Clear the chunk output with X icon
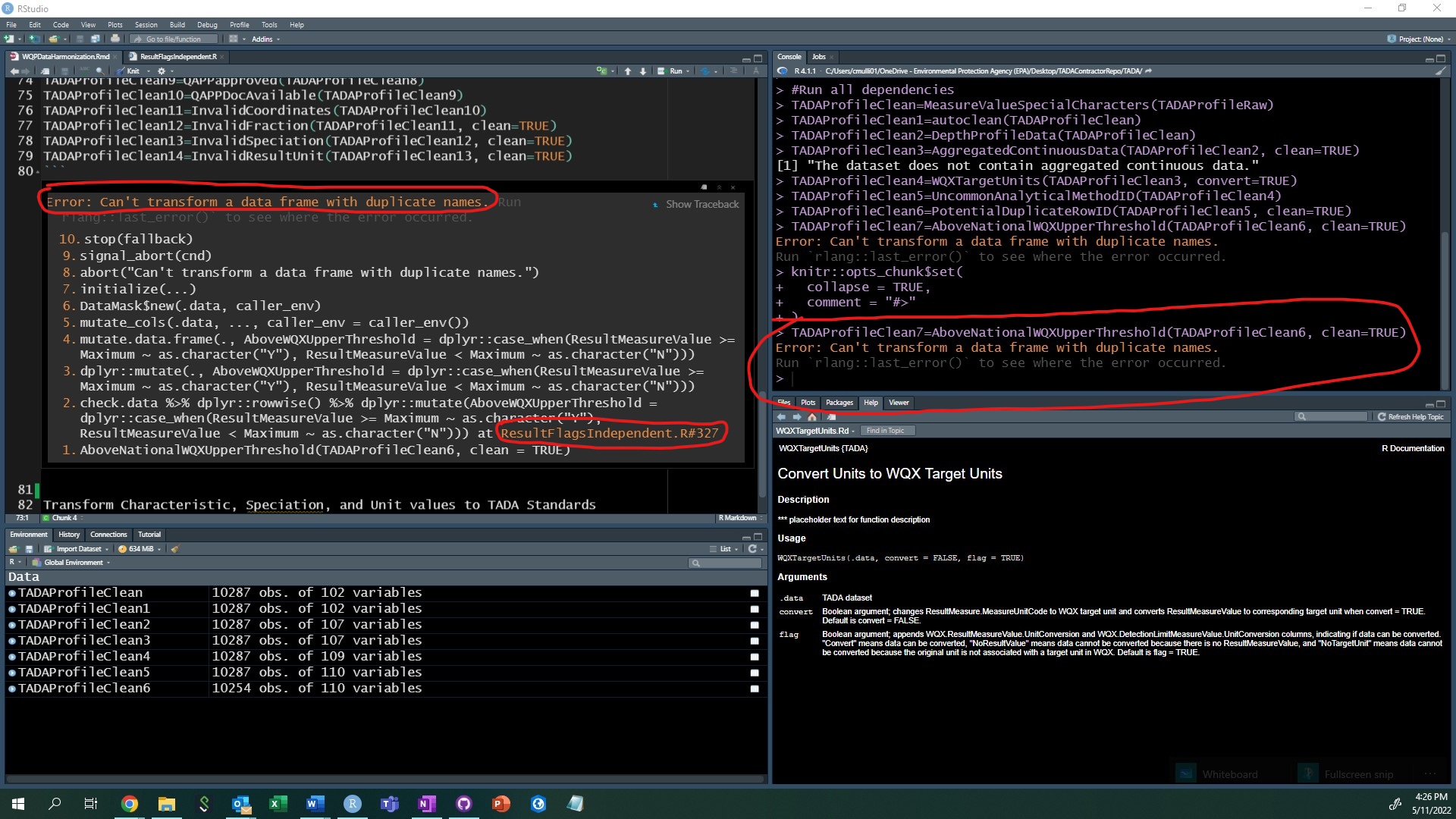 [x=733, y=187]
